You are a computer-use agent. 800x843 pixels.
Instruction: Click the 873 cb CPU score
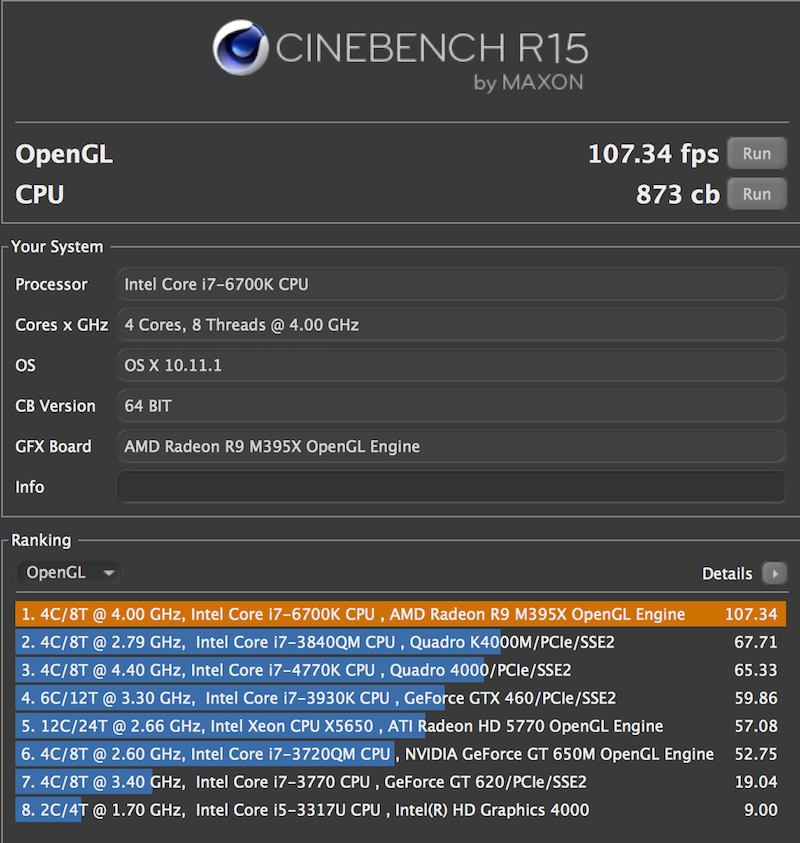point(677,194)
